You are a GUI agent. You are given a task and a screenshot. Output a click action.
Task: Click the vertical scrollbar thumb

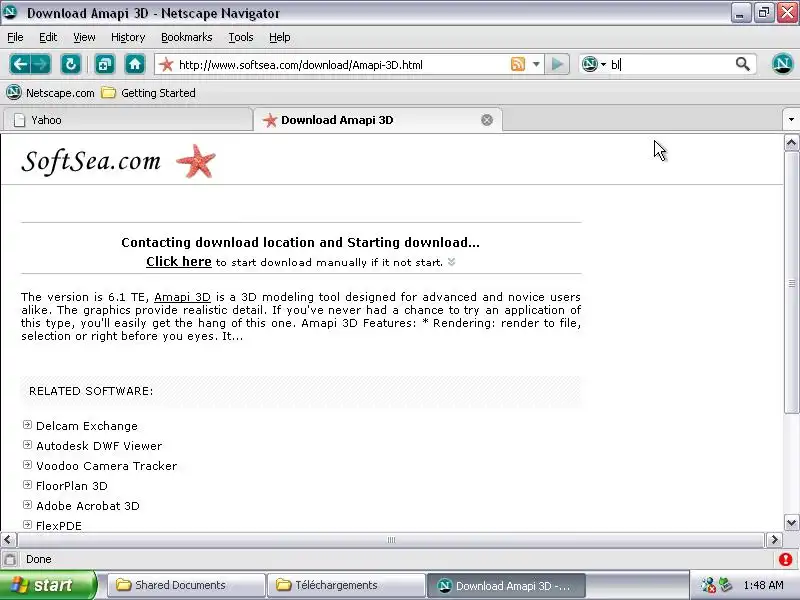coord(791,283)
